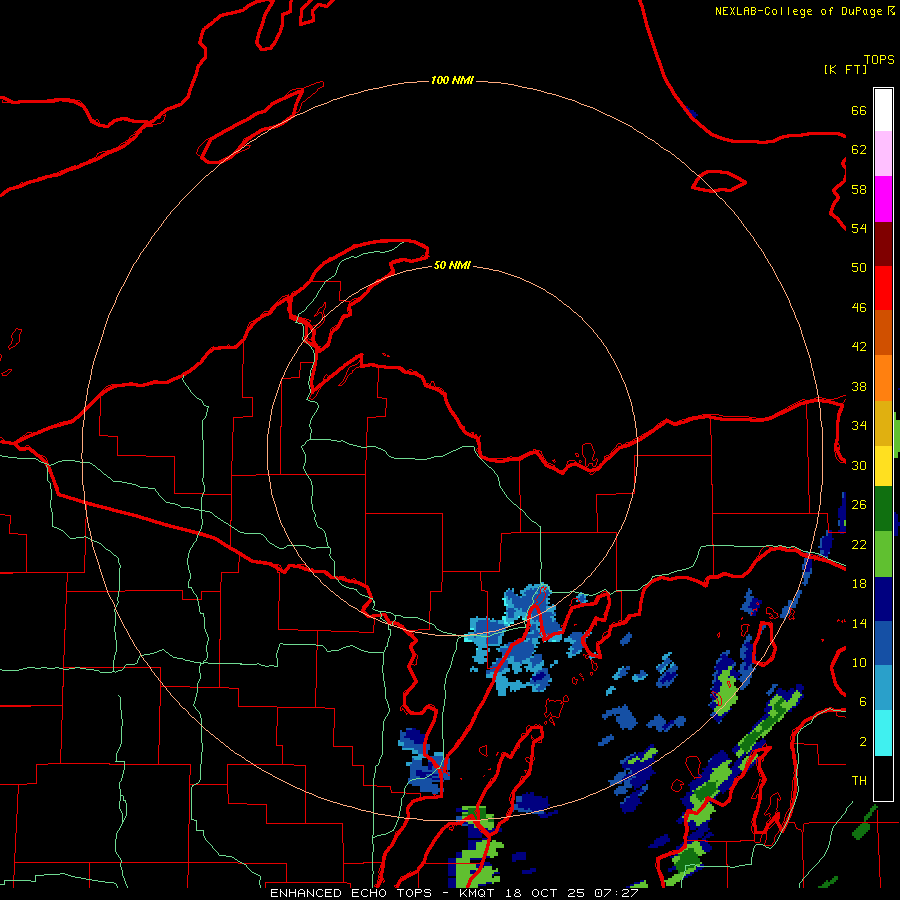Screen dimensions: 900x900
Task: Click the legend value 38
Action: (x=859, y=386)
